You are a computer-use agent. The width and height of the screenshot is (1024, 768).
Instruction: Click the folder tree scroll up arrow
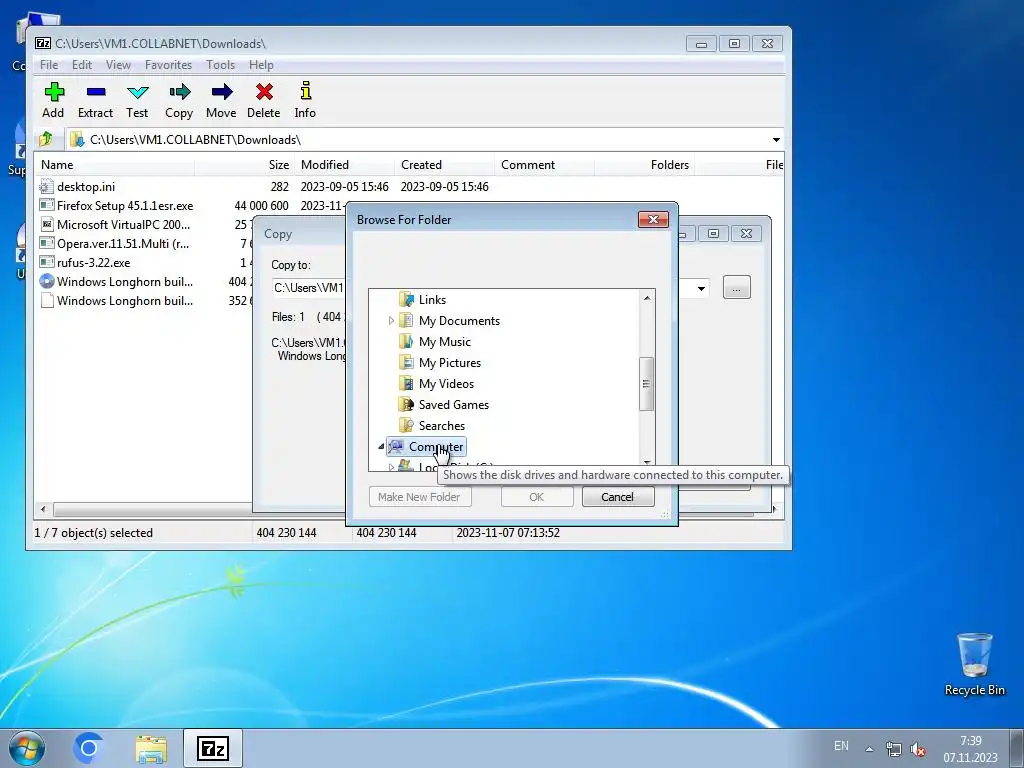pos(647,298)
